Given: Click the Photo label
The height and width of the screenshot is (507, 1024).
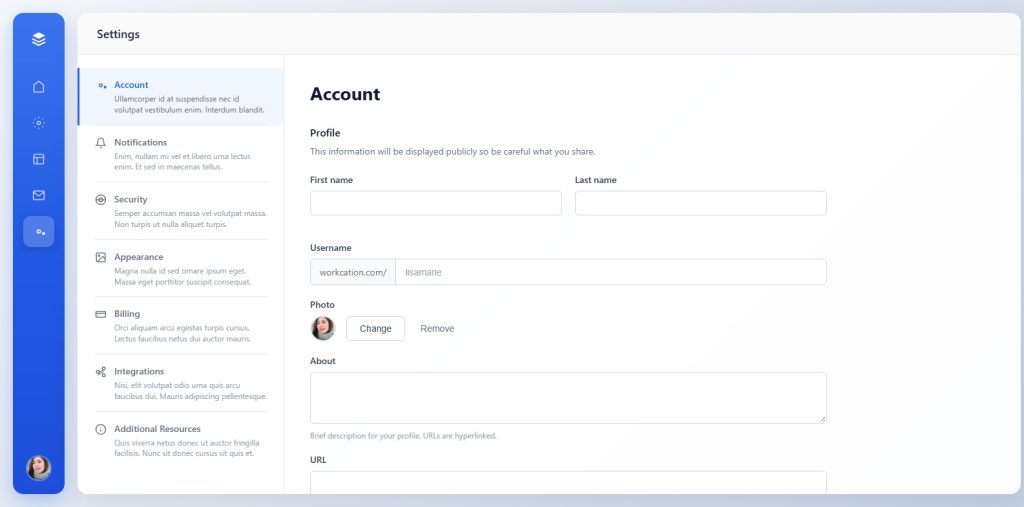Looking at the screenshot, I should (322, 305).
